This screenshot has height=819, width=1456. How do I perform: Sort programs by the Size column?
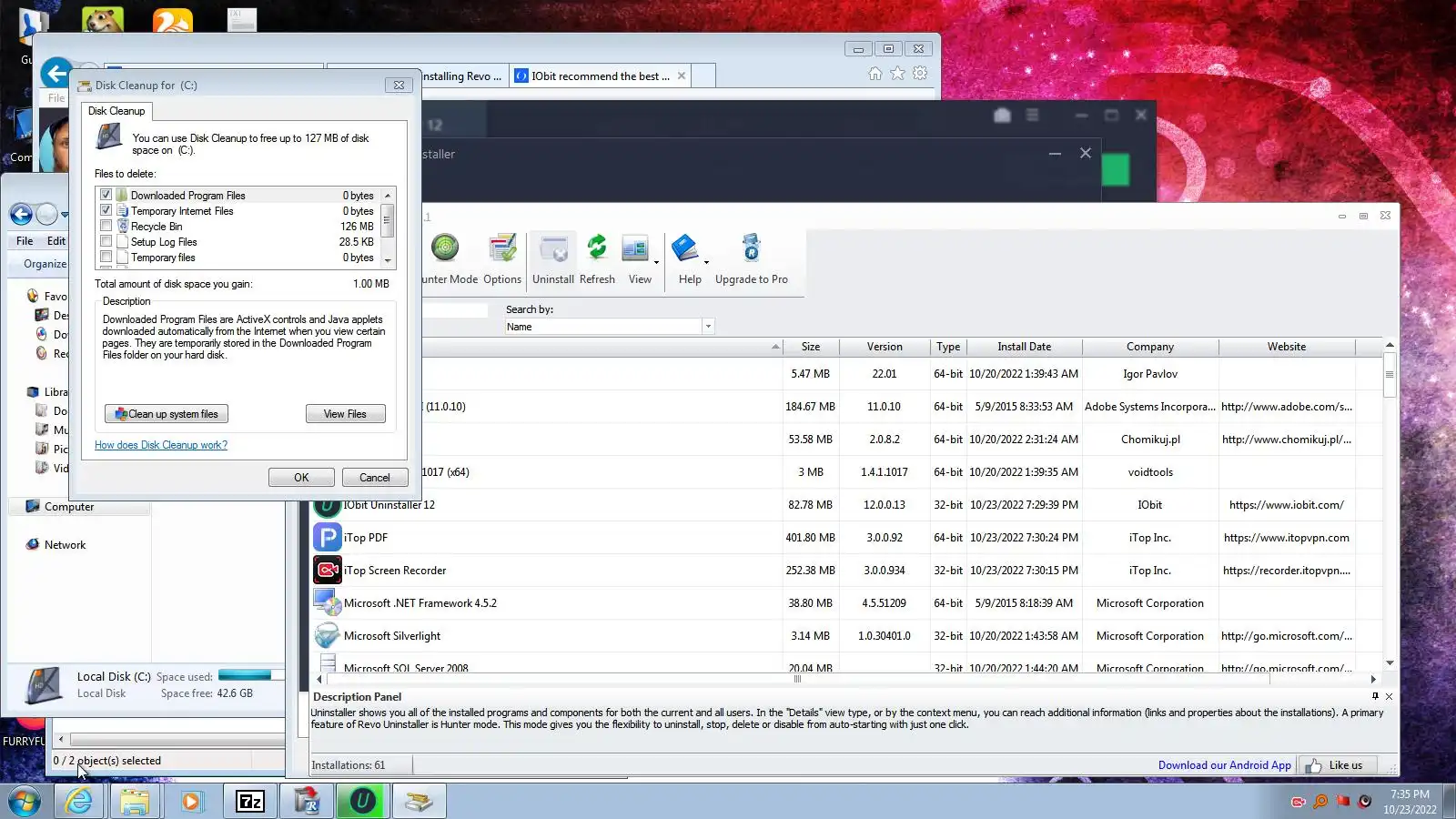[811, 347]
